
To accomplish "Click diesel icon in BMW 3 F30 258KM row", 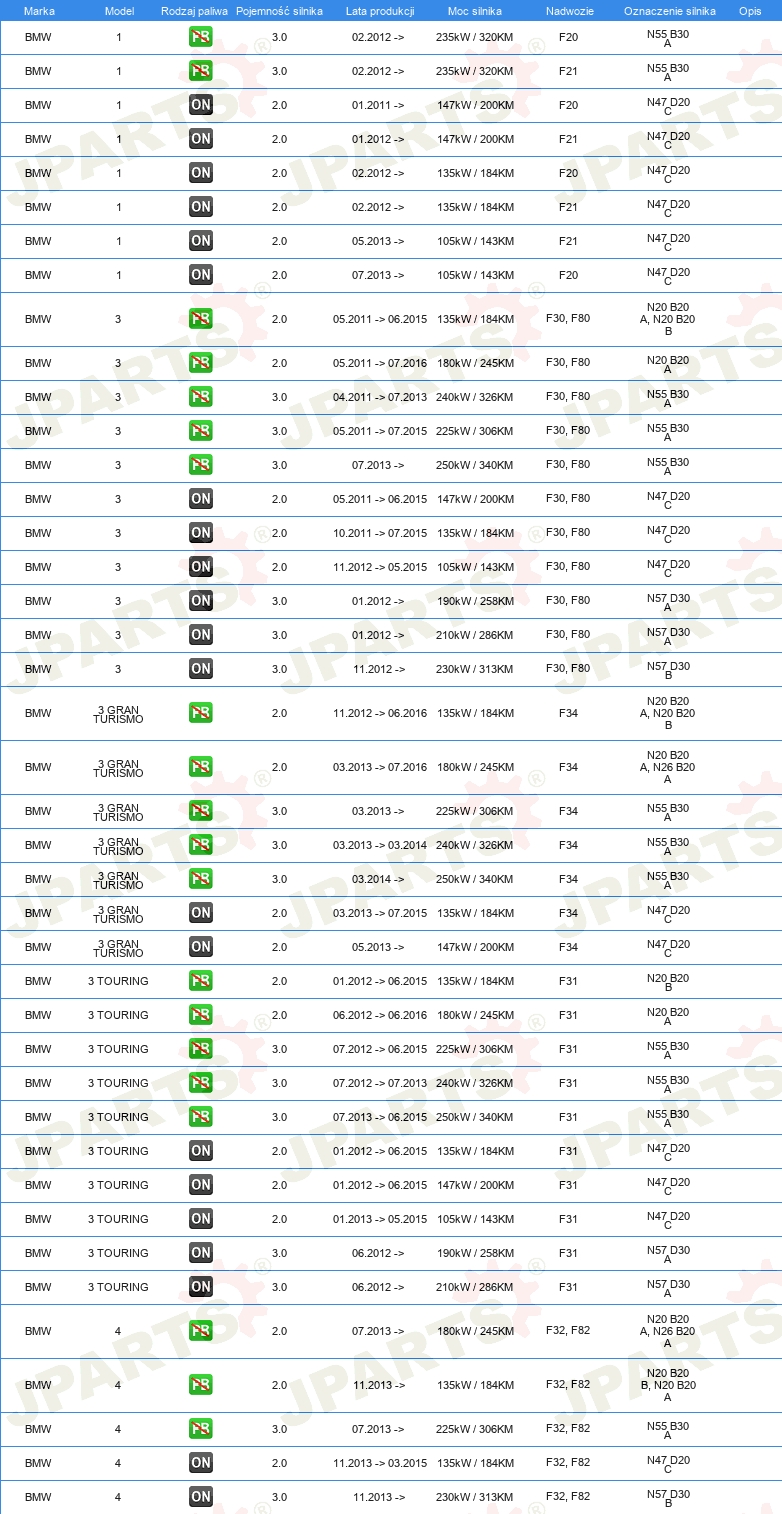I will 201,601.
